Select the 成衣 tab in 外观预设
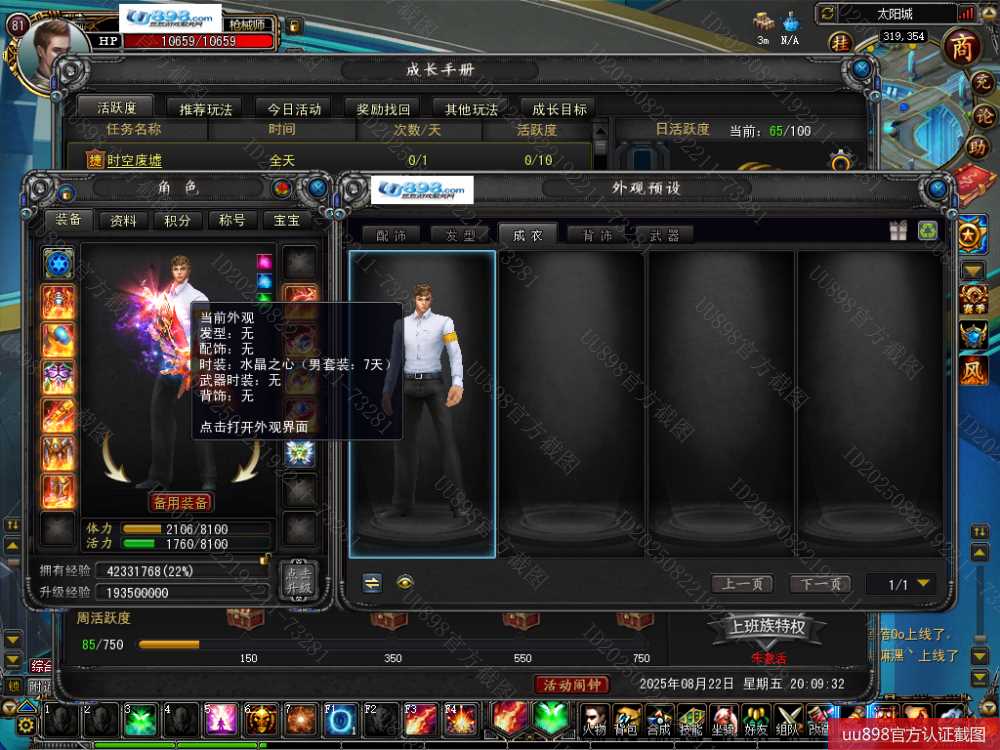 click(528, 235)
